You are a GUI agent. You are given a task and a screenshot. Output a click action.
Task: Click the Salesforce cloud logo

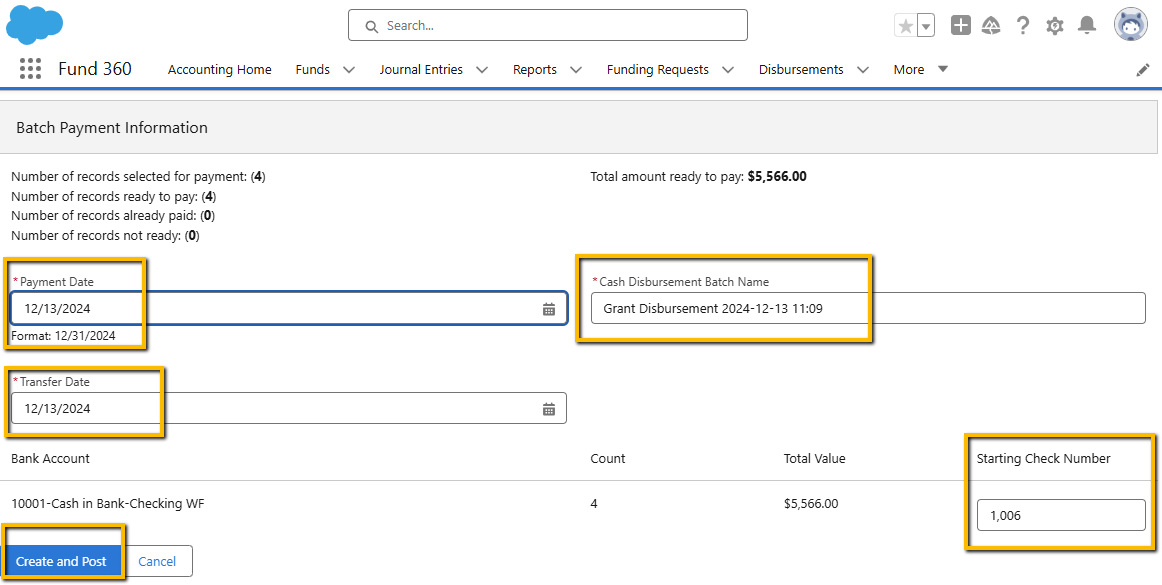point(34,24)
